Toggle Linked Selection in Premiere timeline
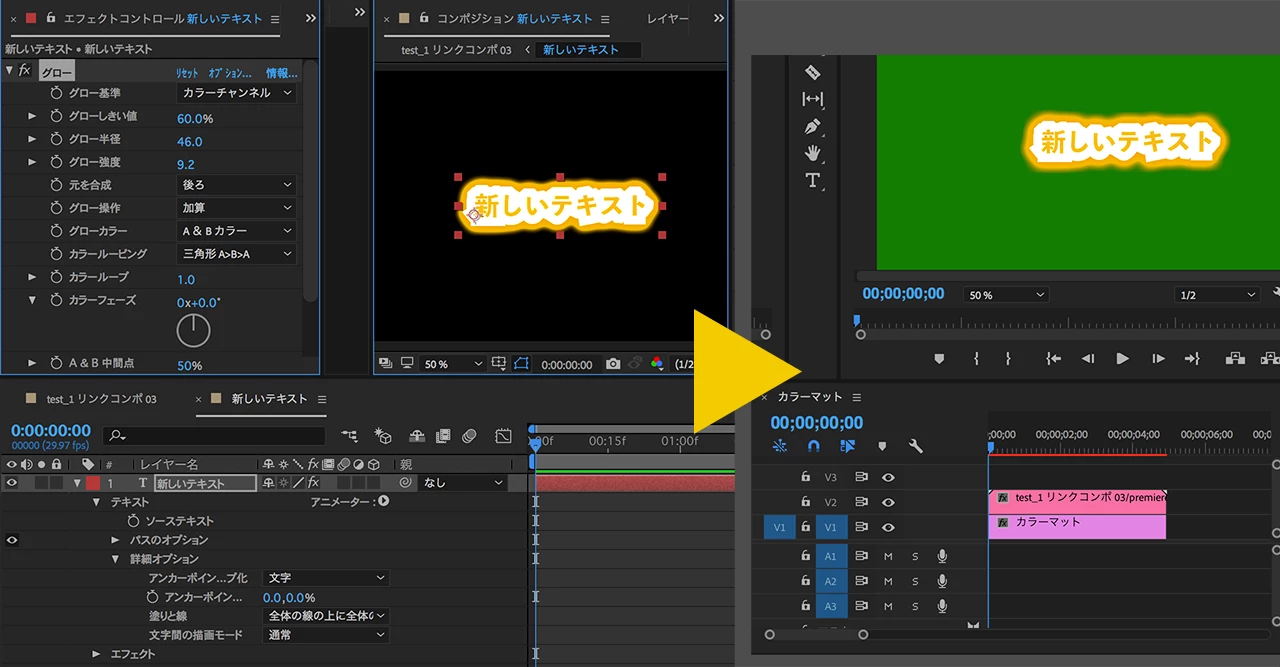 [x=848, y=446]
